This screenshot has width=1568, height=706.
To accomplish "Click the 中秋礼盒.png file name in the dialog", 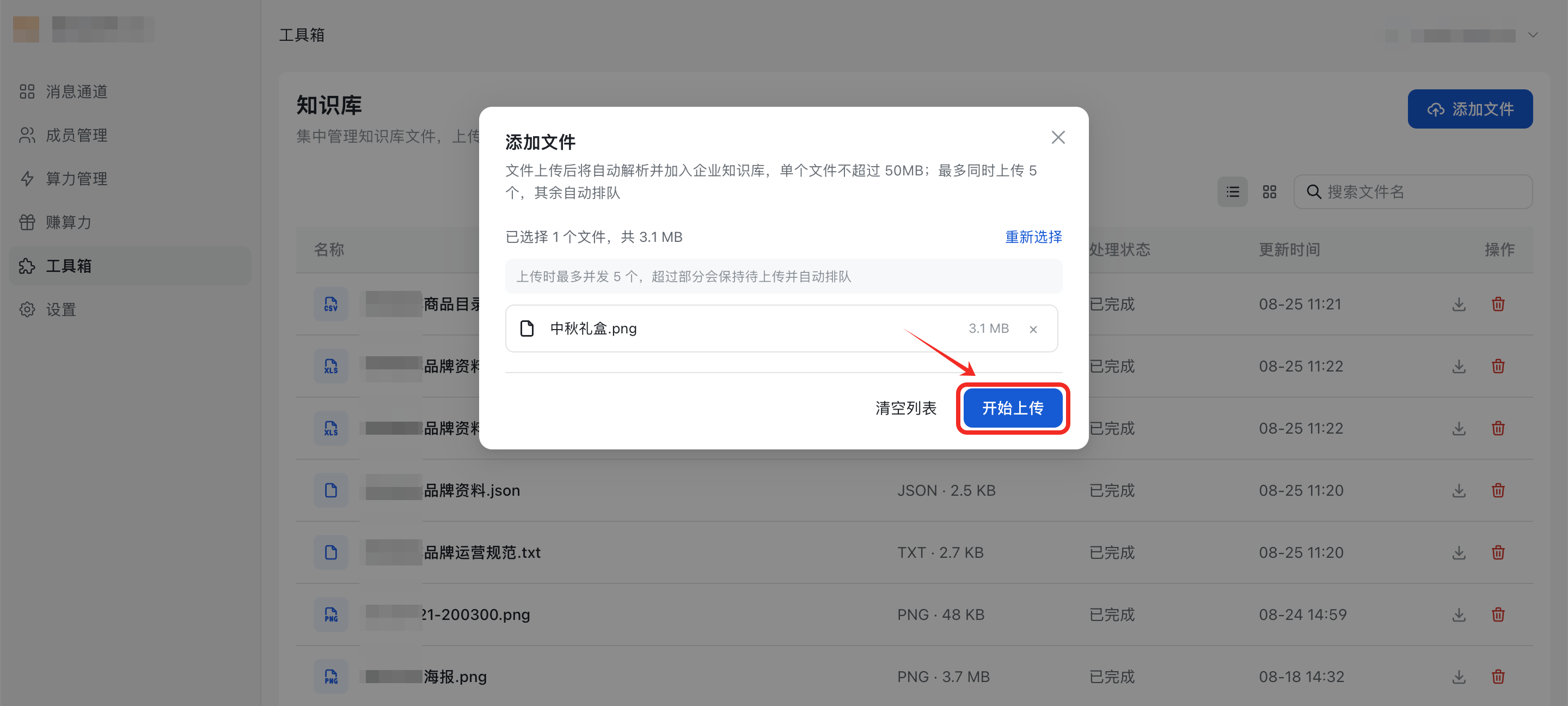I will coord(593,329).
